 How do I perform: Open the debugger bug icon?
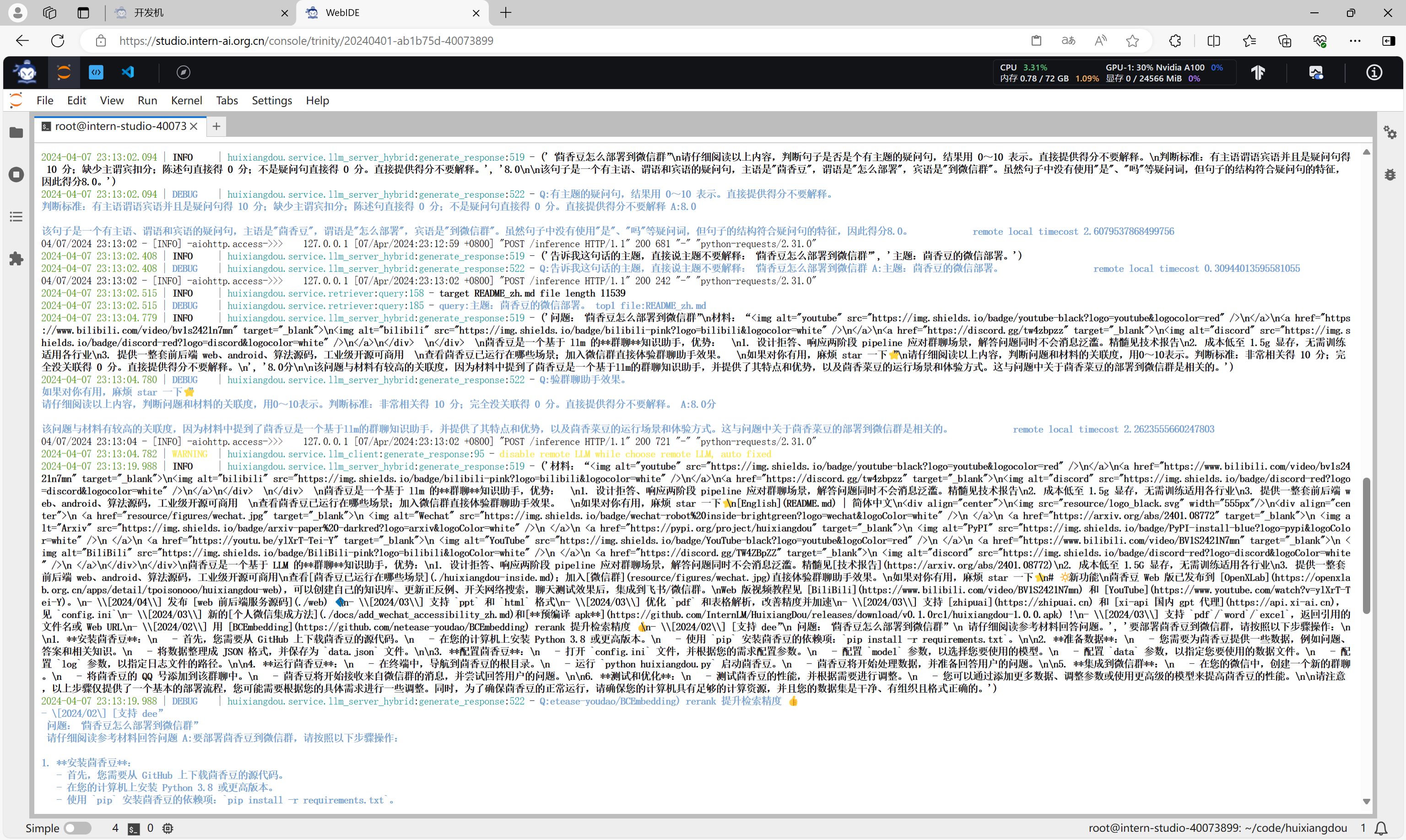pyautogui.click(x=1390, y=174)
